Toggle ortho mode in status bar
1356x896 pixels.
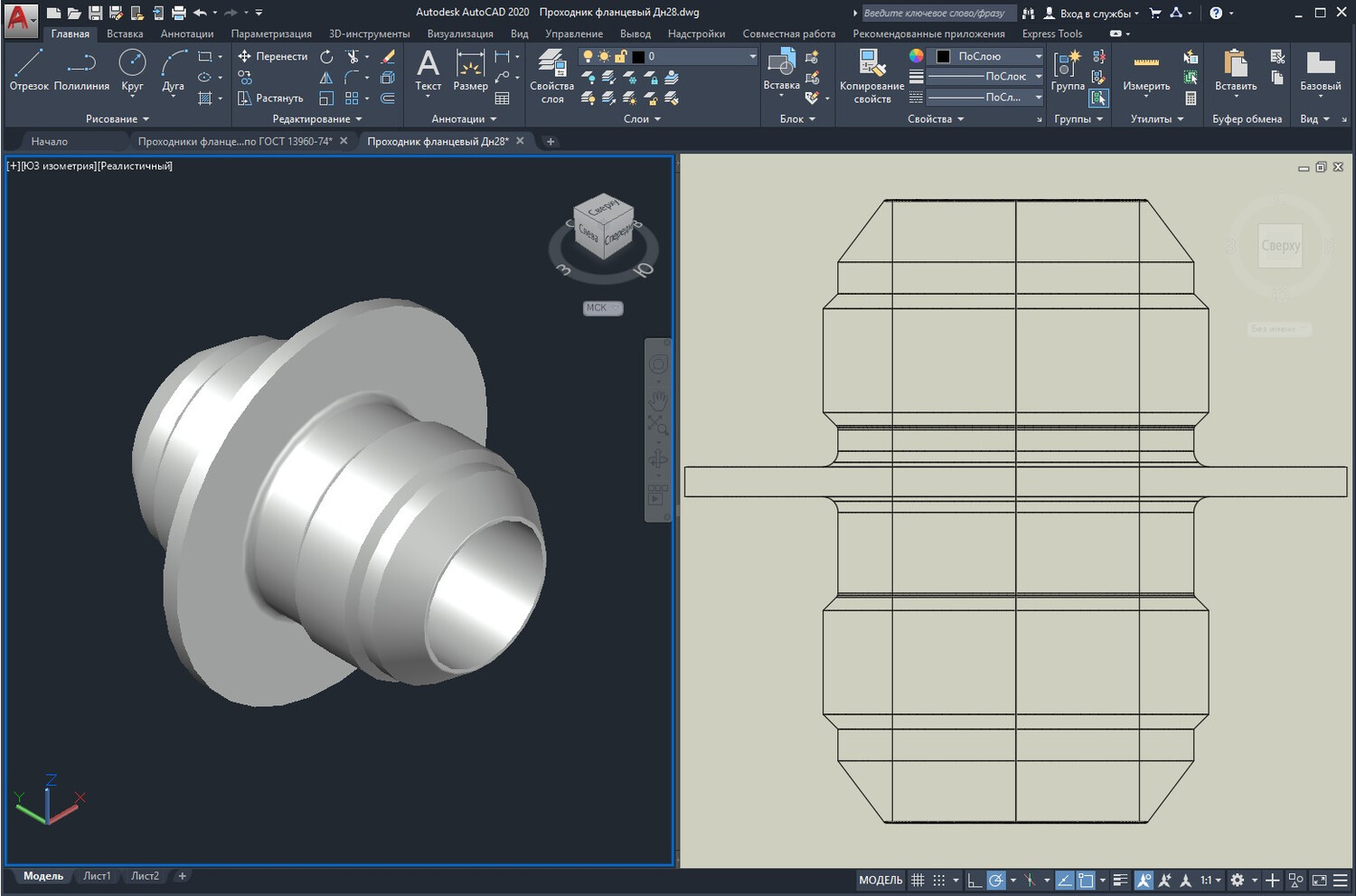click(x=974, y=880)
